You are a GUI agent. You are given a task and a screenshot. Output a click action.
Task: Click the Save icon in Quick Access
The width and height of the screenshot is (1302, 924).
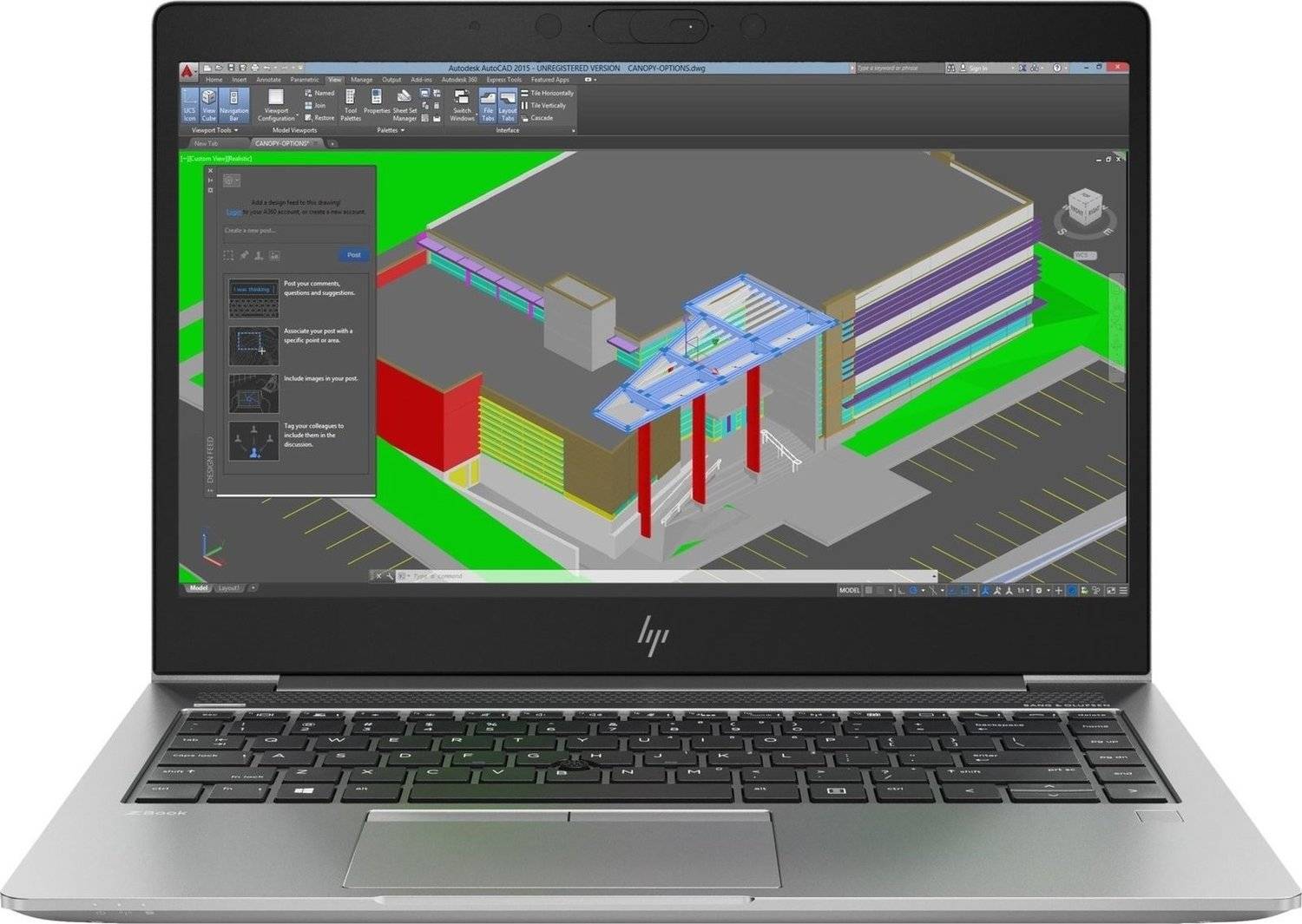231,68
